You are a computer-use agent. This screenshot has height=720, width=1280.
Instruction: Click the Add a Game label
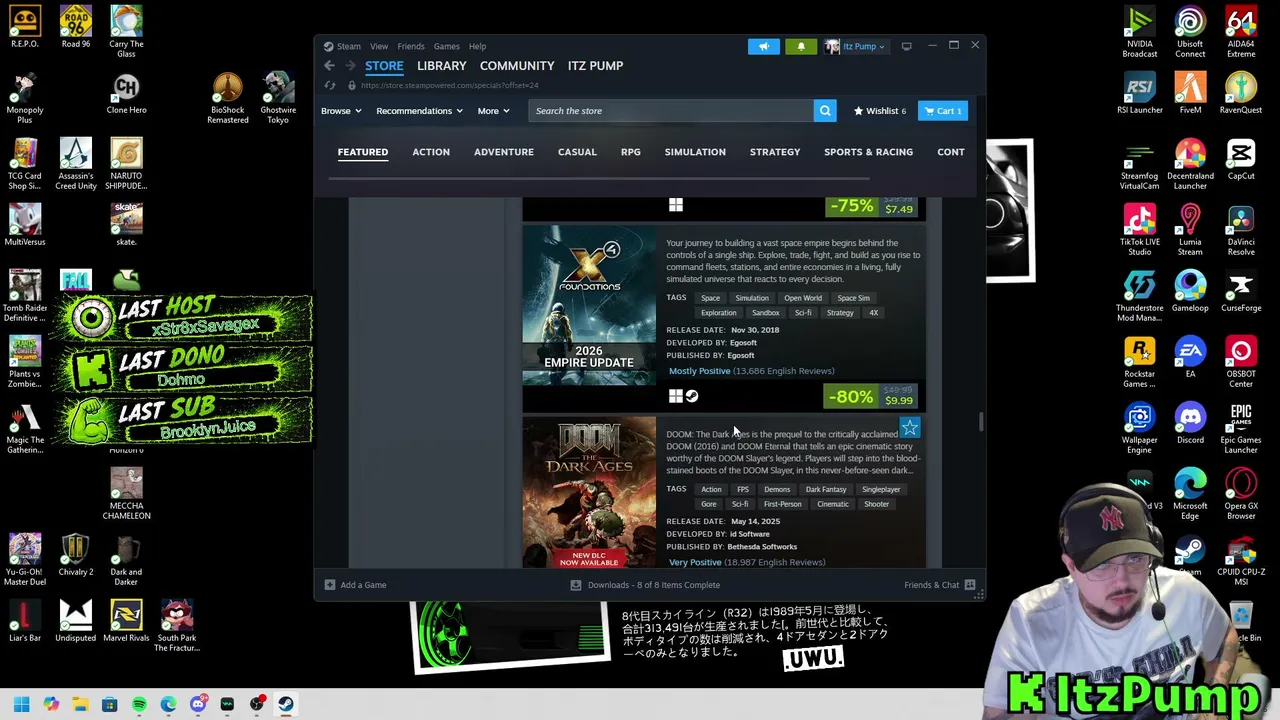coord(363,585)
